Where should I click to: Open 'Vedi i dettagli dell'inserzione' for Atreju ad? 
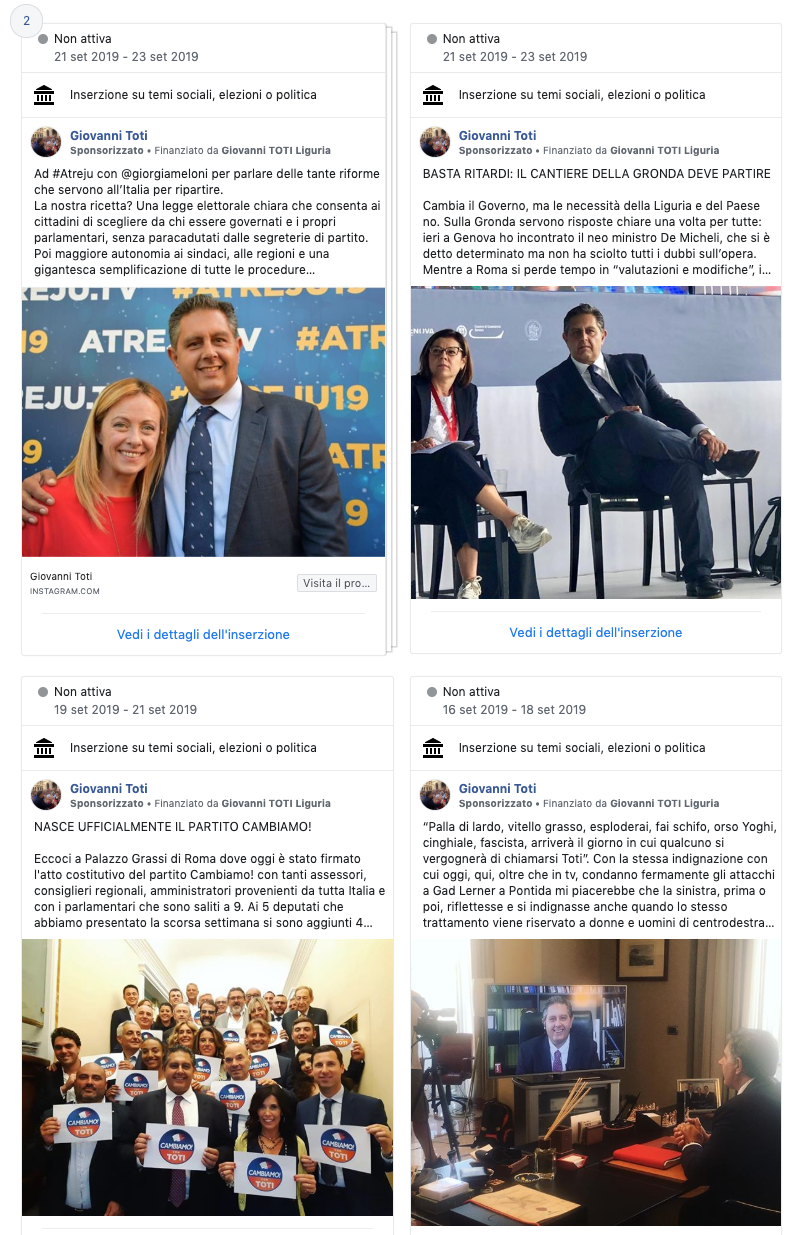203,635
